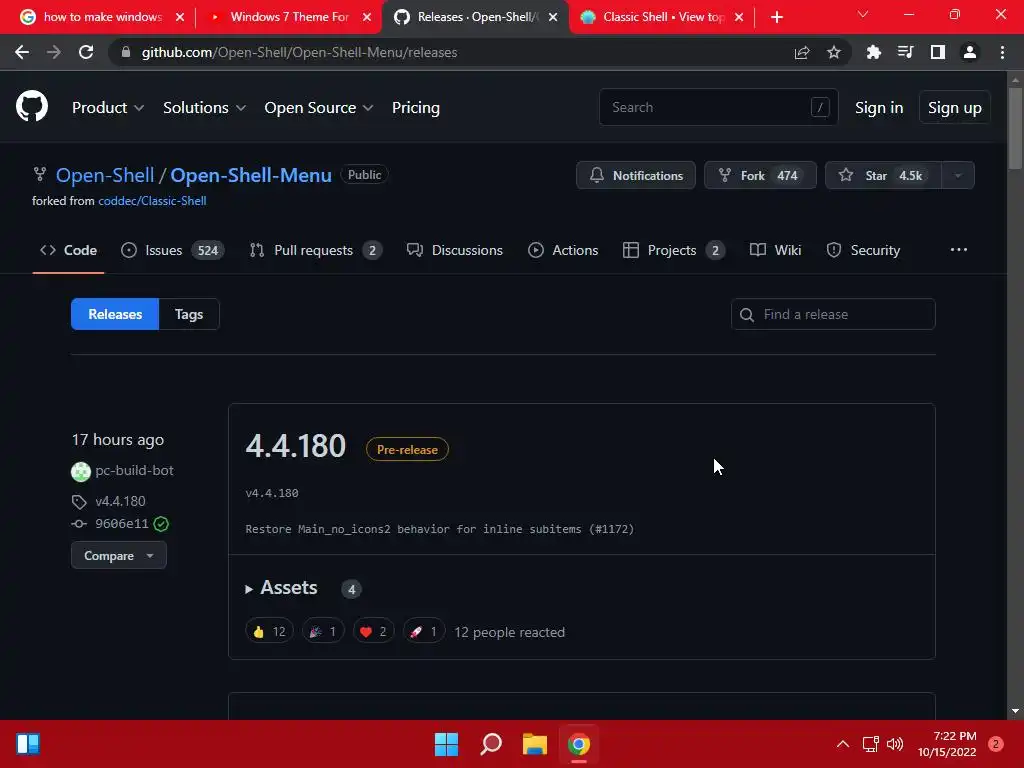1024x768 pixels.
Task: Toggle the thumbs up reaction with 12
Action: coord(269,632)
